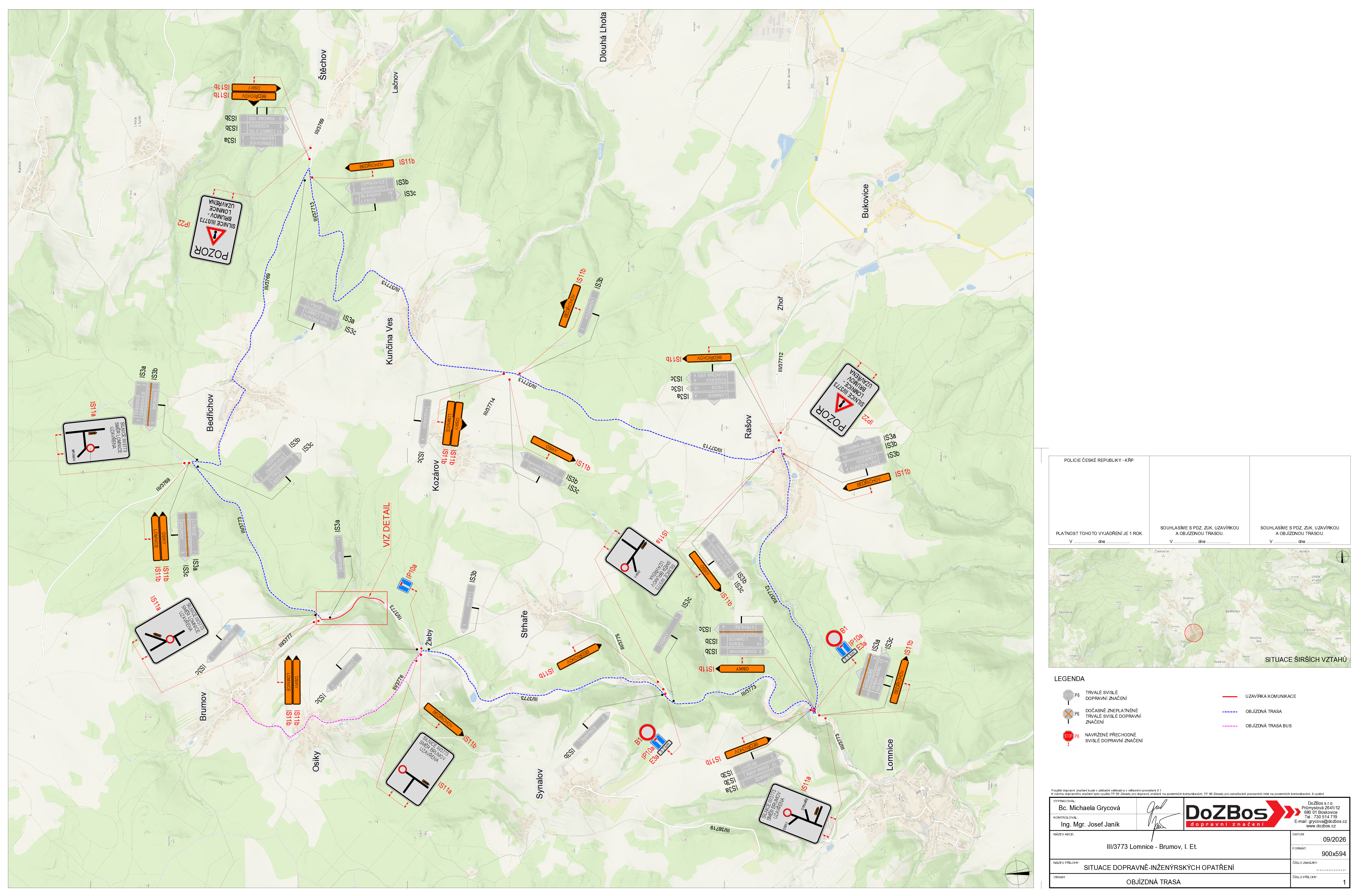Click the Strhaře village label

click(524, 624)
